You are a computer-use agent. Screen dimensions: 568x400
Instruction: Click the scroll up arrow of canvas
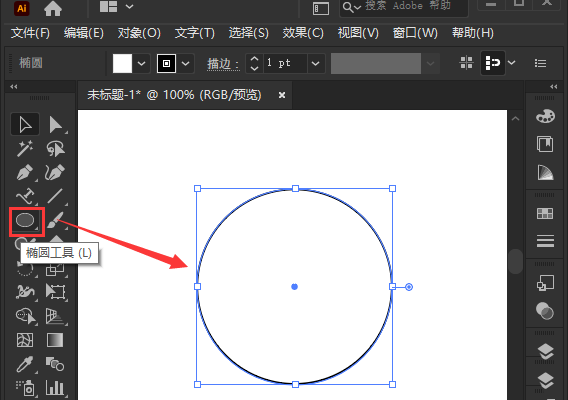point(515,118)
